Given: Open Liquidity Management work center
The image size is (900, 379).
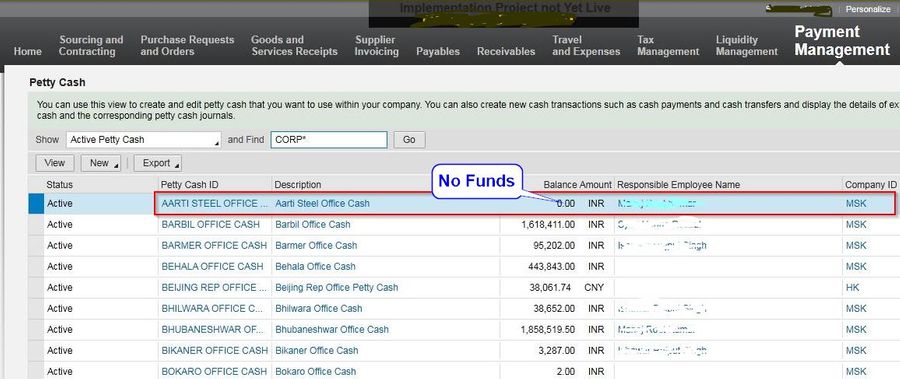Looking at the screenshot, I should point(747,45).
